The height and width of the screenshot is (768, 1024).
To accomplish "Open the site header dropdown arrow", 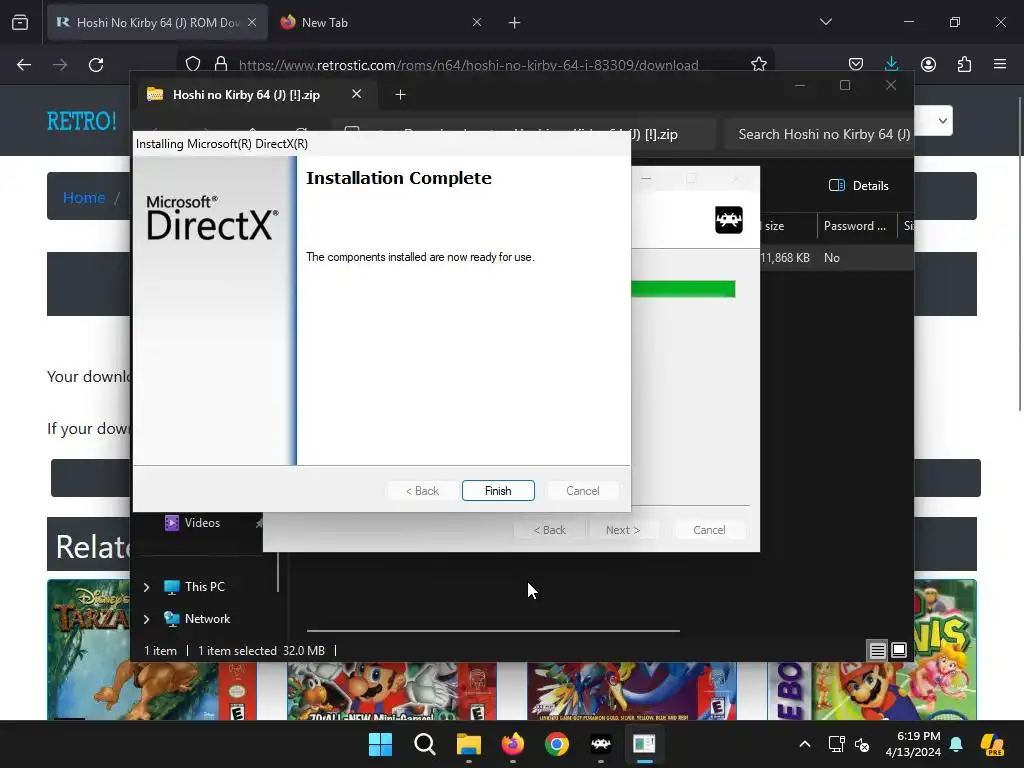I will (x=942, y=121).
